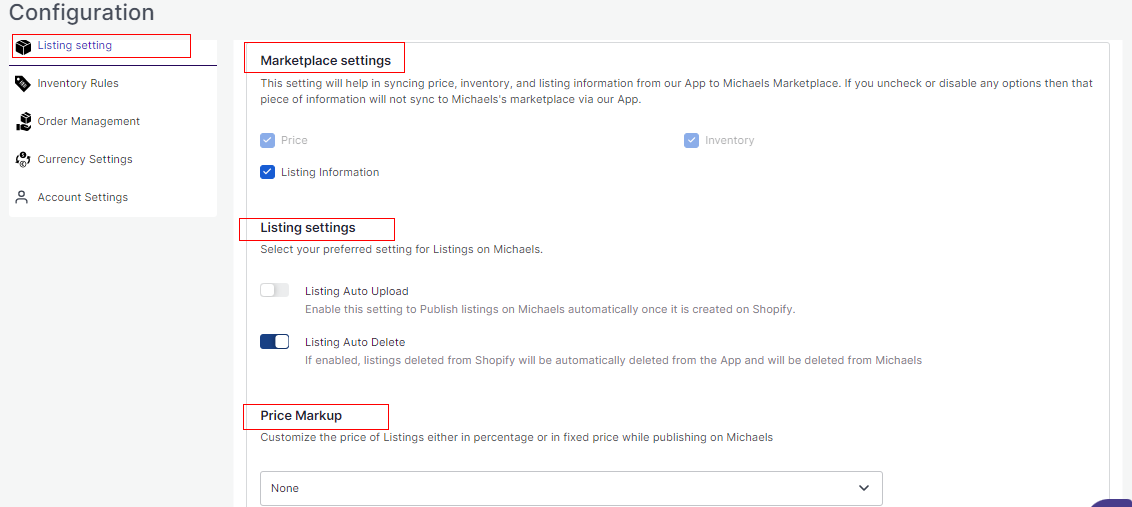Open the Listing setting menu item
Screen dimensions: 1132x507
pos(75,46)
